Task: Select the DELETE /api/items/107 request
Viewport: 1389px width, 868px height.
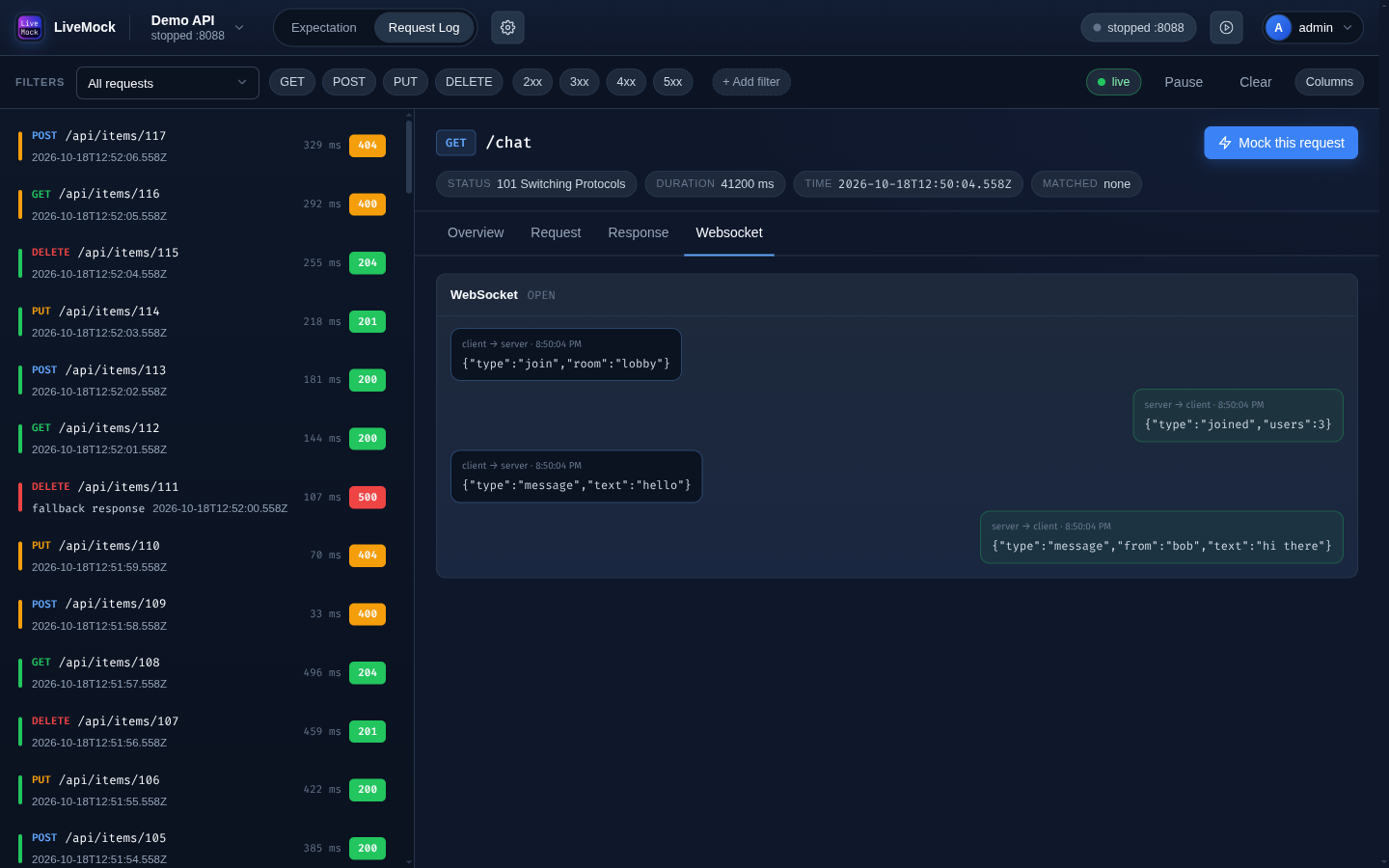Action: (203, 731)
